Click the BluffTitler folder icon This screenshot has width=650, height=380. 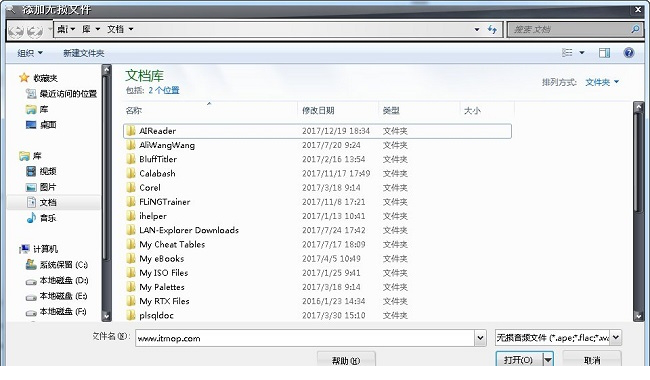[131, 159]
